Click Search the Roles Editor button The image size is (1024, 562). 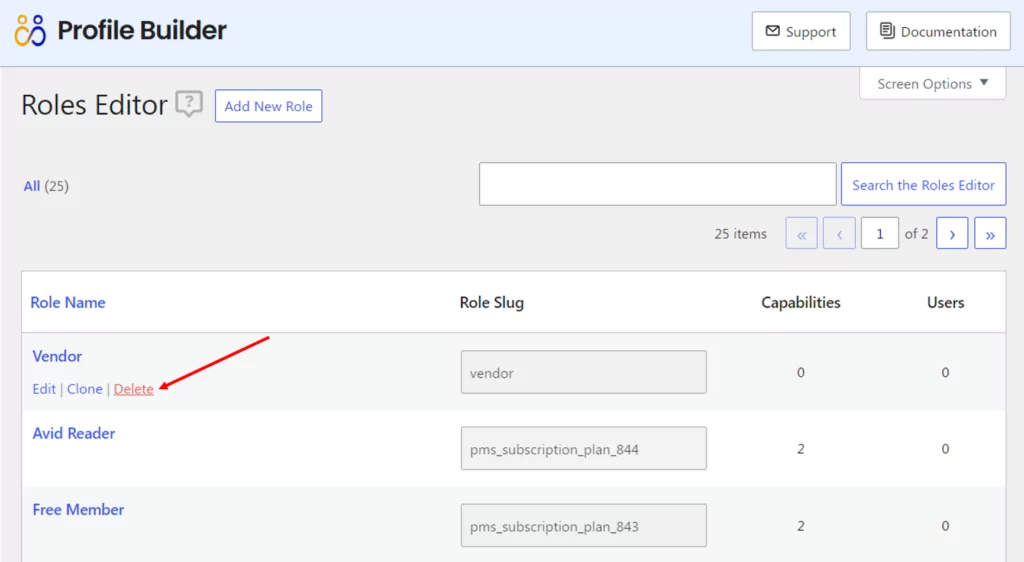[x=923, y=185]
